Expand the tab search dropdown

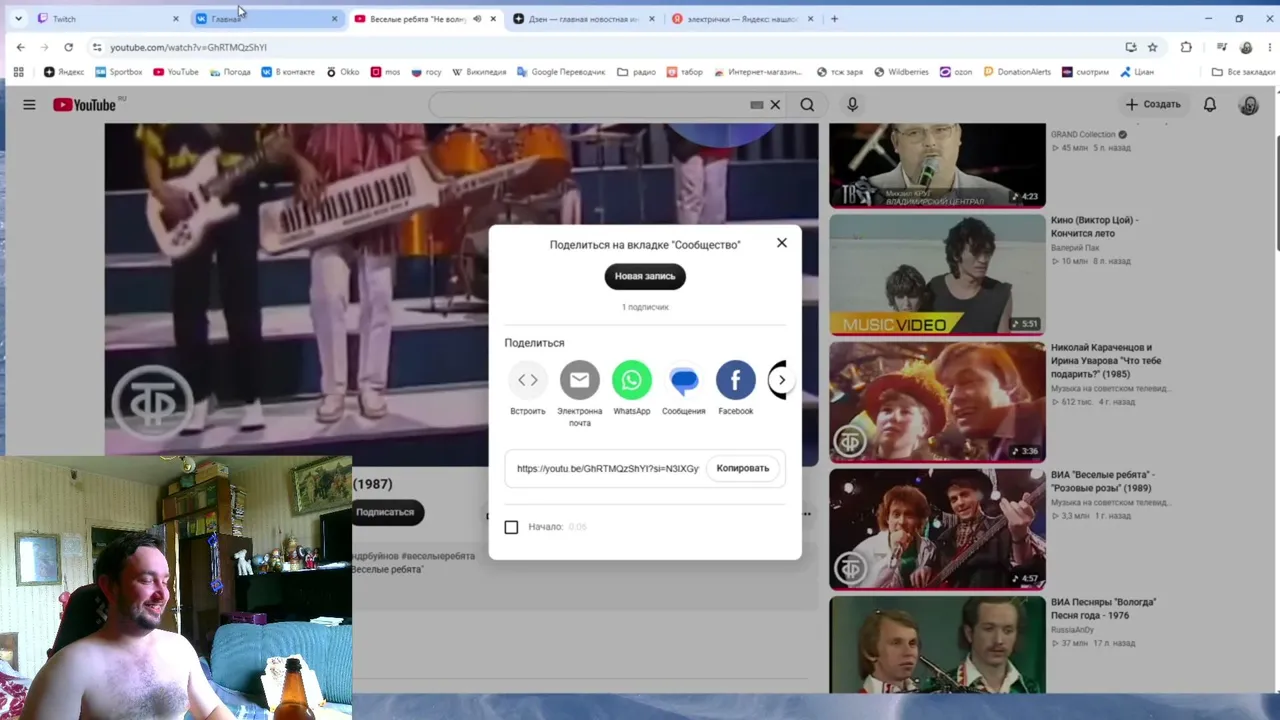pyautogui.click(x=18, y=19)
